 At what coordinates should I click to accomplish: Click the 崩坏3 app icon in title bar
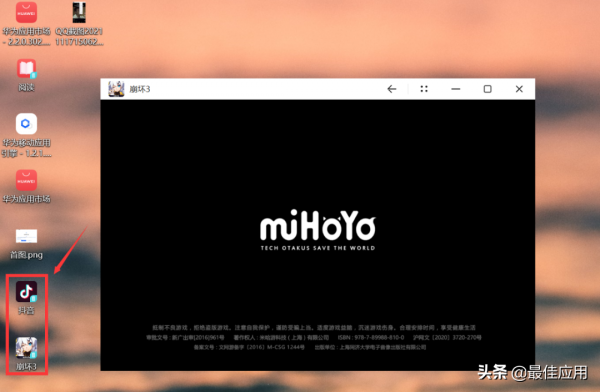116,89
